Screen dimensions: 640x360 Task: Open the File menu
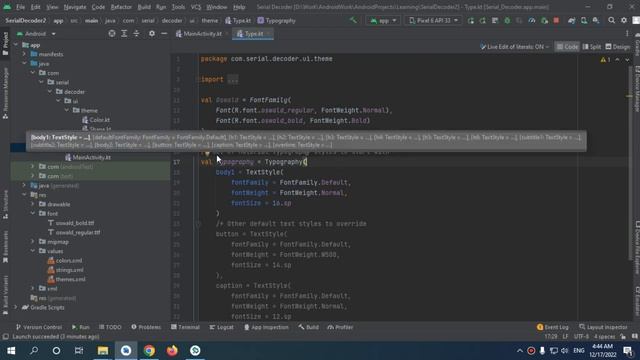point(20,7)
